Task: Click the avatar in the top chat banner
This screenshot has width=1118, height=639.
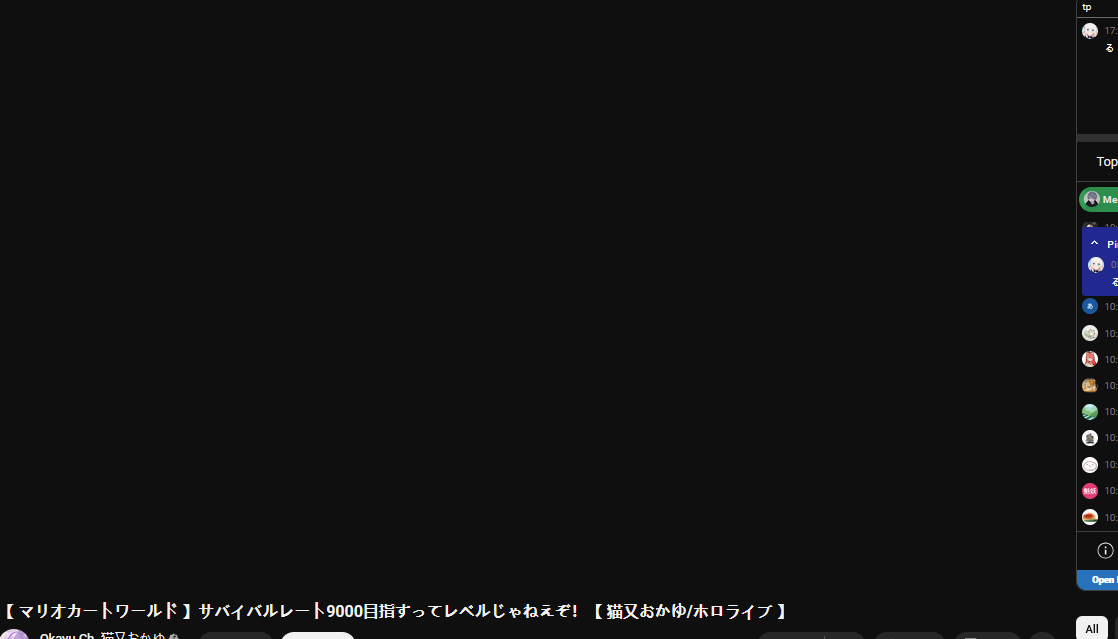Action: 1089,31
